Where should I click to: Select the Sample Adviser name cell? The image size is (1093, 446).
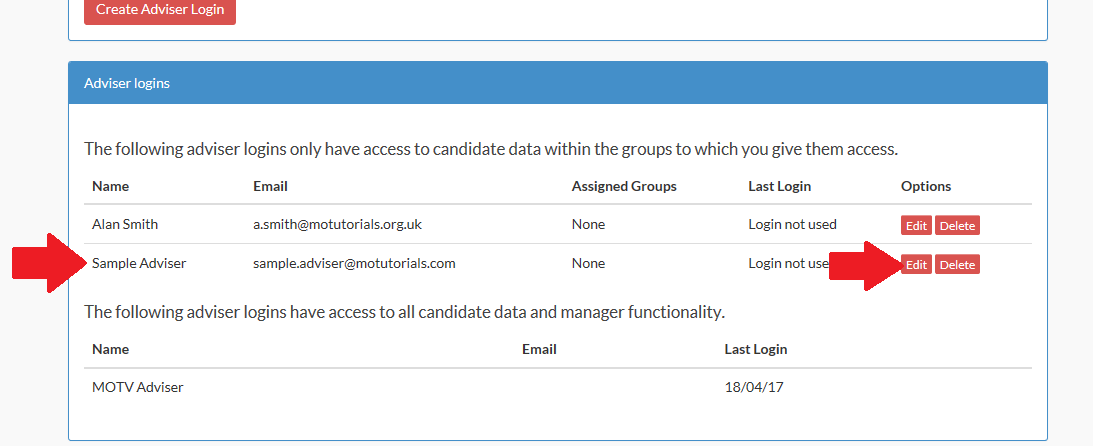coord(139,264)
